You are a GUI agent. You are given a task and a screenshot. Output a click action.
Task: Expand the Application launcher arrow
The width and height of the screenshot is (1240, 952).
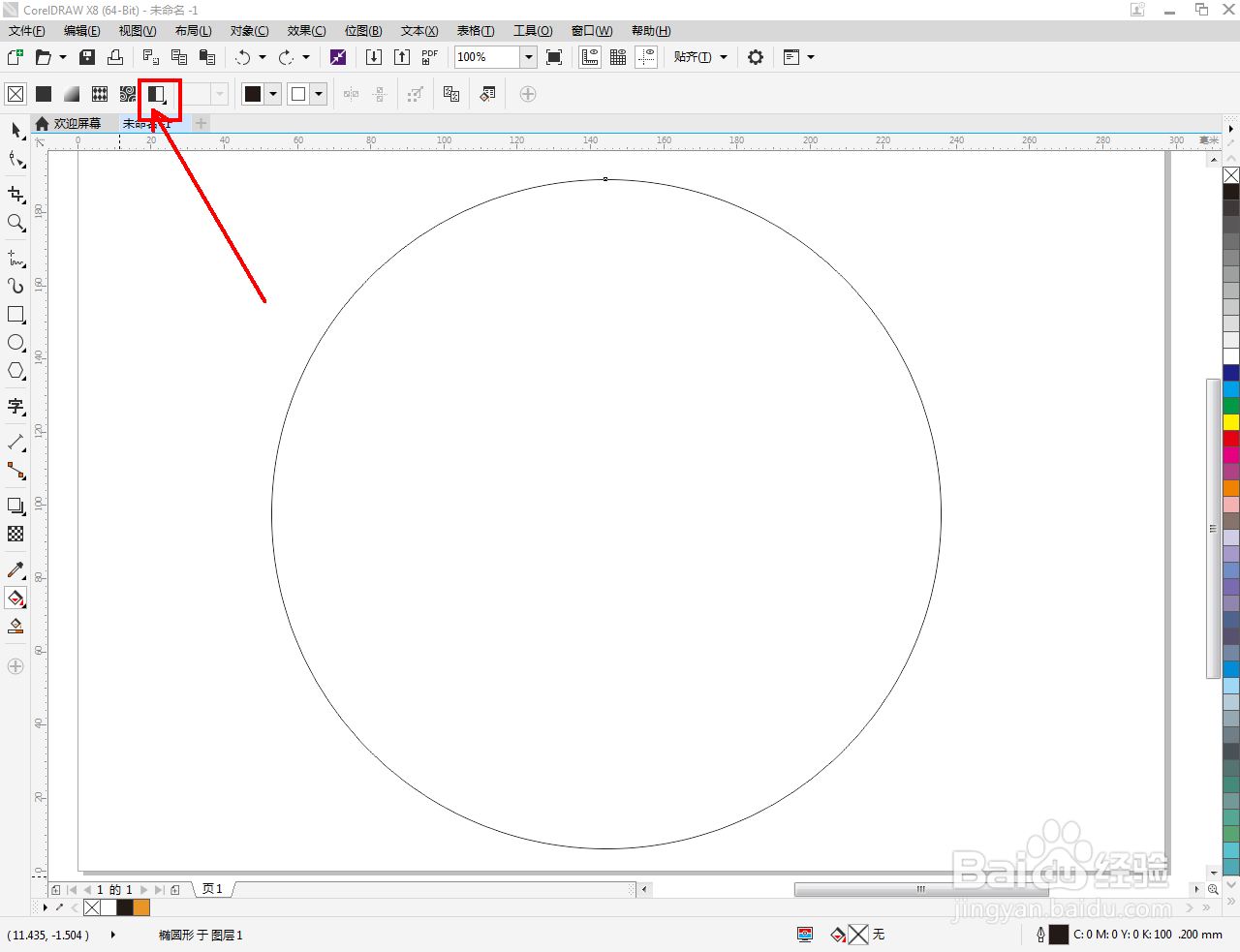point(811,57)
